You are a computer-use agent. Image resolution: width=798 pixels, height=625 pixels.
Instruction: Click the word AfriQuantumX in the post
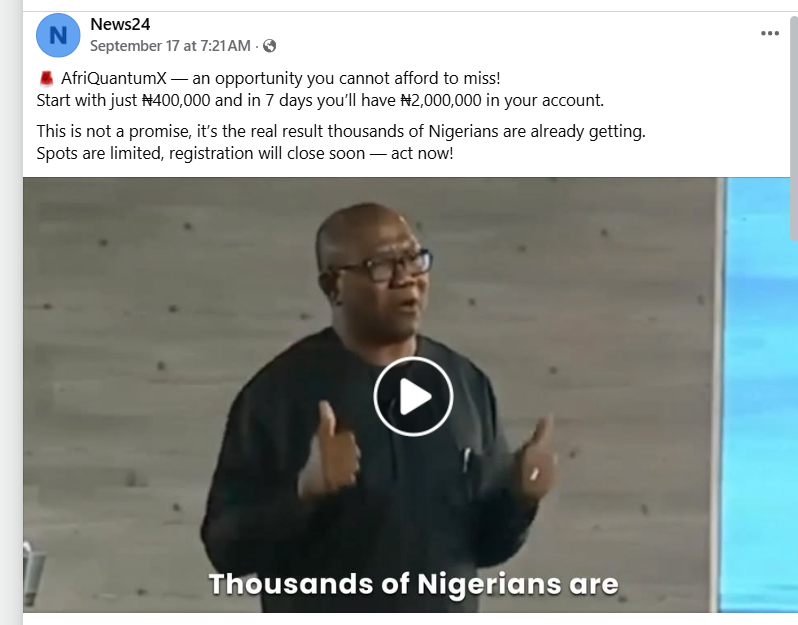coord(113,78)
